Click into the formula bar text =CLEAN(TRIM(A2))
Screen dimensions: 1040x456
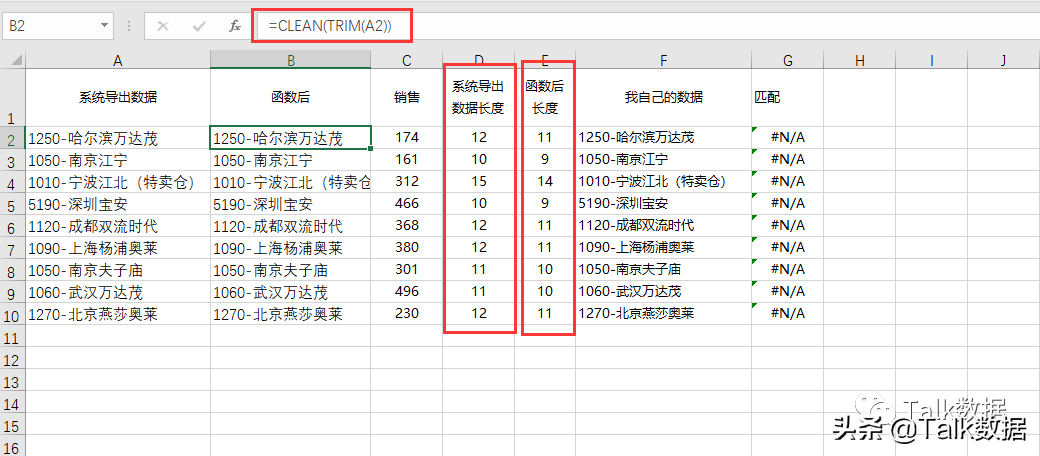[x=330, y=27]
